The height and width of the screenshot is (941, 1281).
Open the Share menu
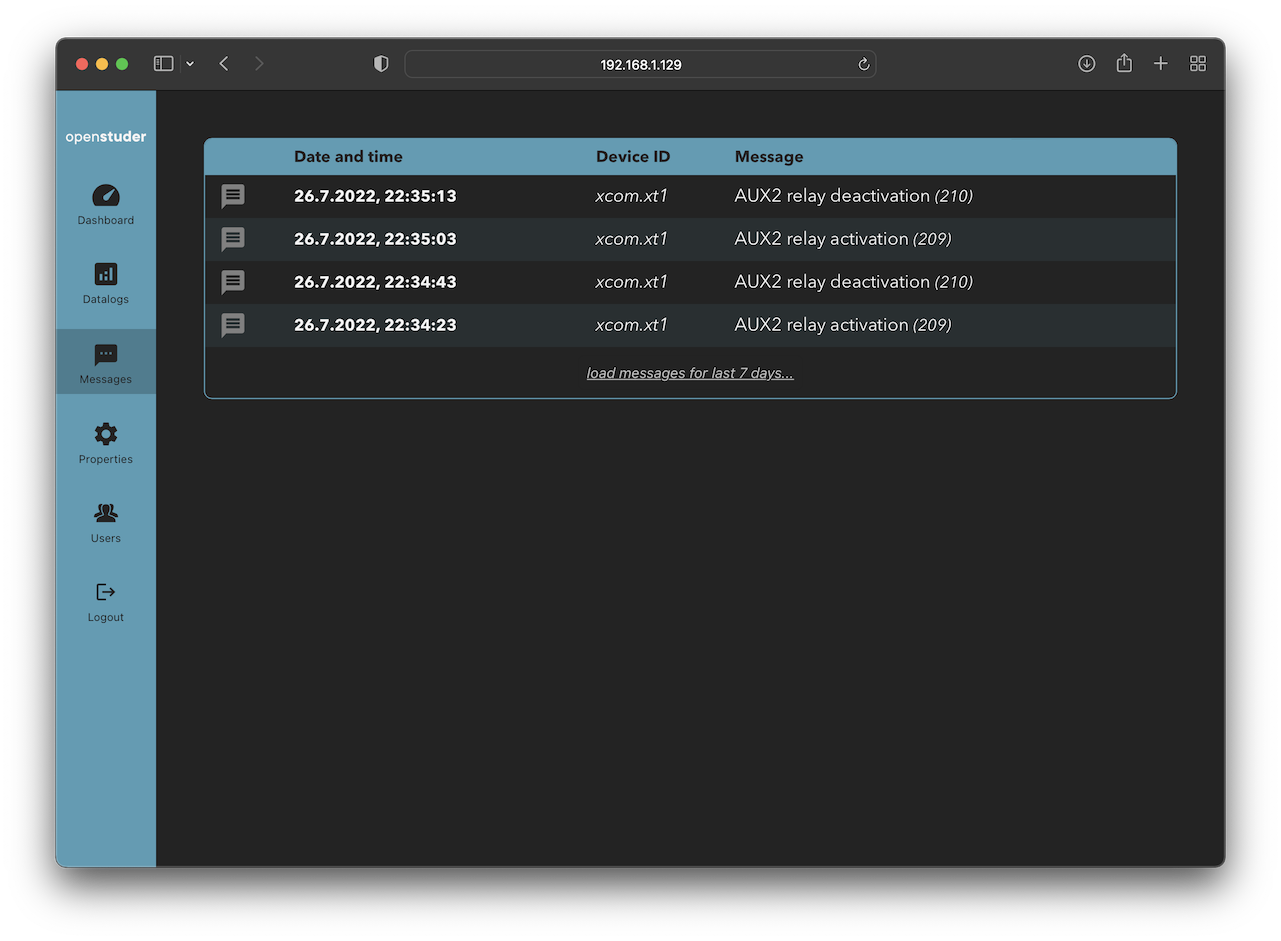click(x=1124, y=64)
